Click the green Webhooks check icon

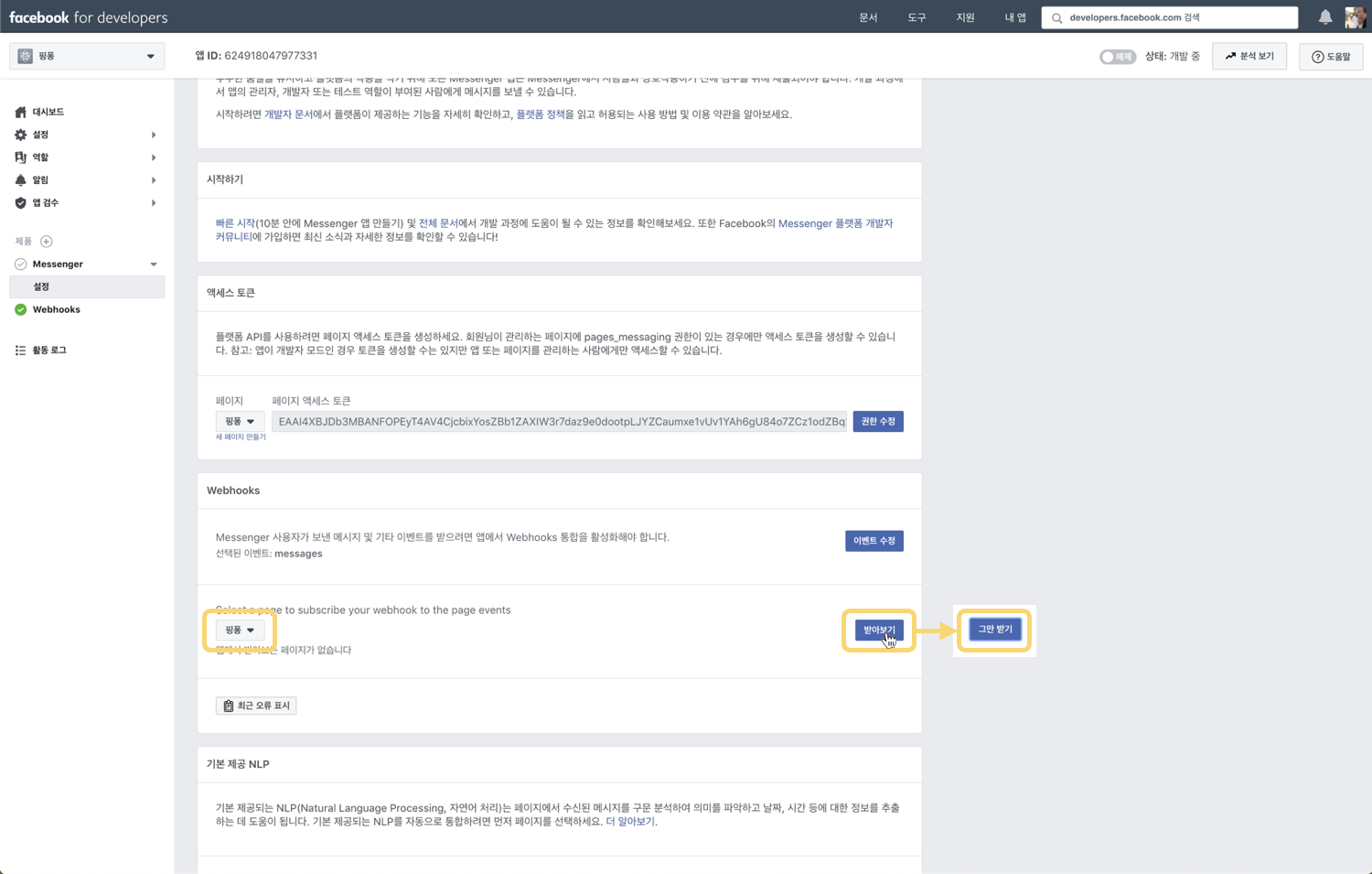point(20,309)
